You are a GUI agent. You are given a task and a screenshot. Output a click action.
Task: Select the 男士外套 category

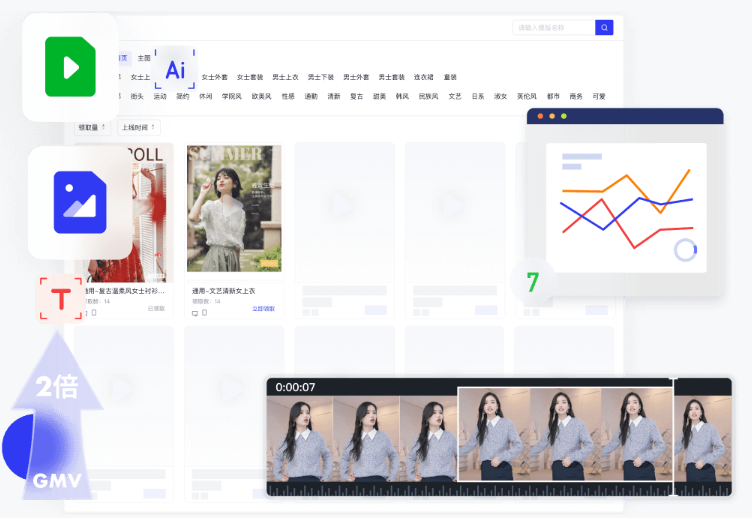(356, 77)
